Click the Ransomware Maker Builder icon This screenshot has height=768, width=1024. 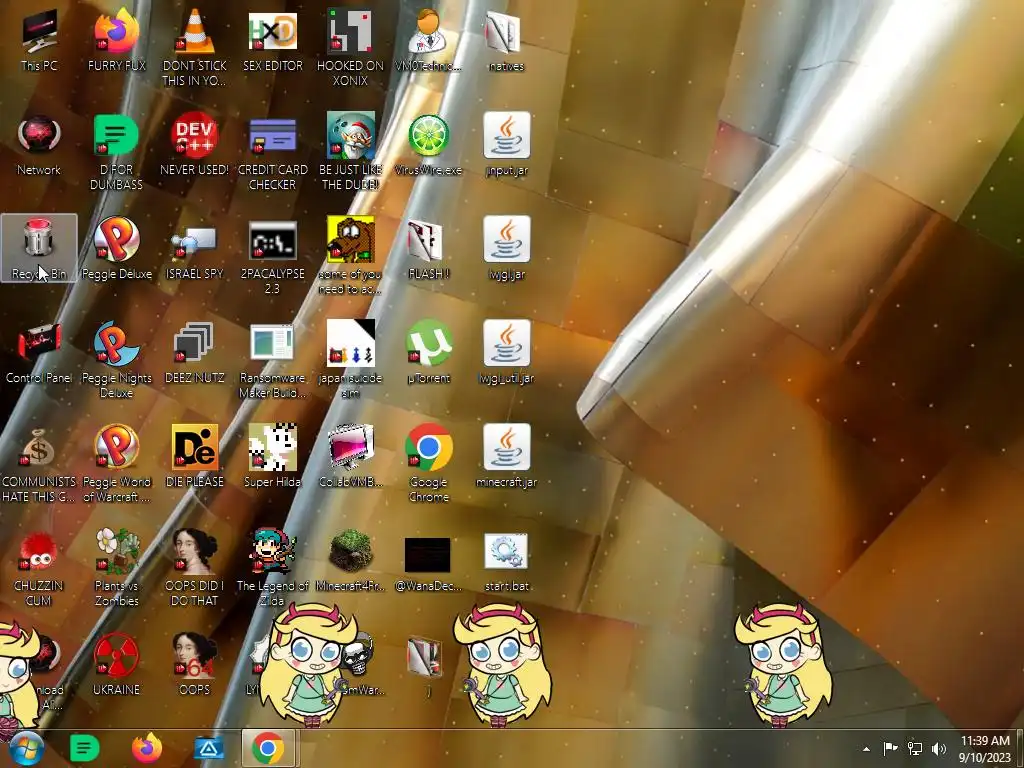(272, 359)
